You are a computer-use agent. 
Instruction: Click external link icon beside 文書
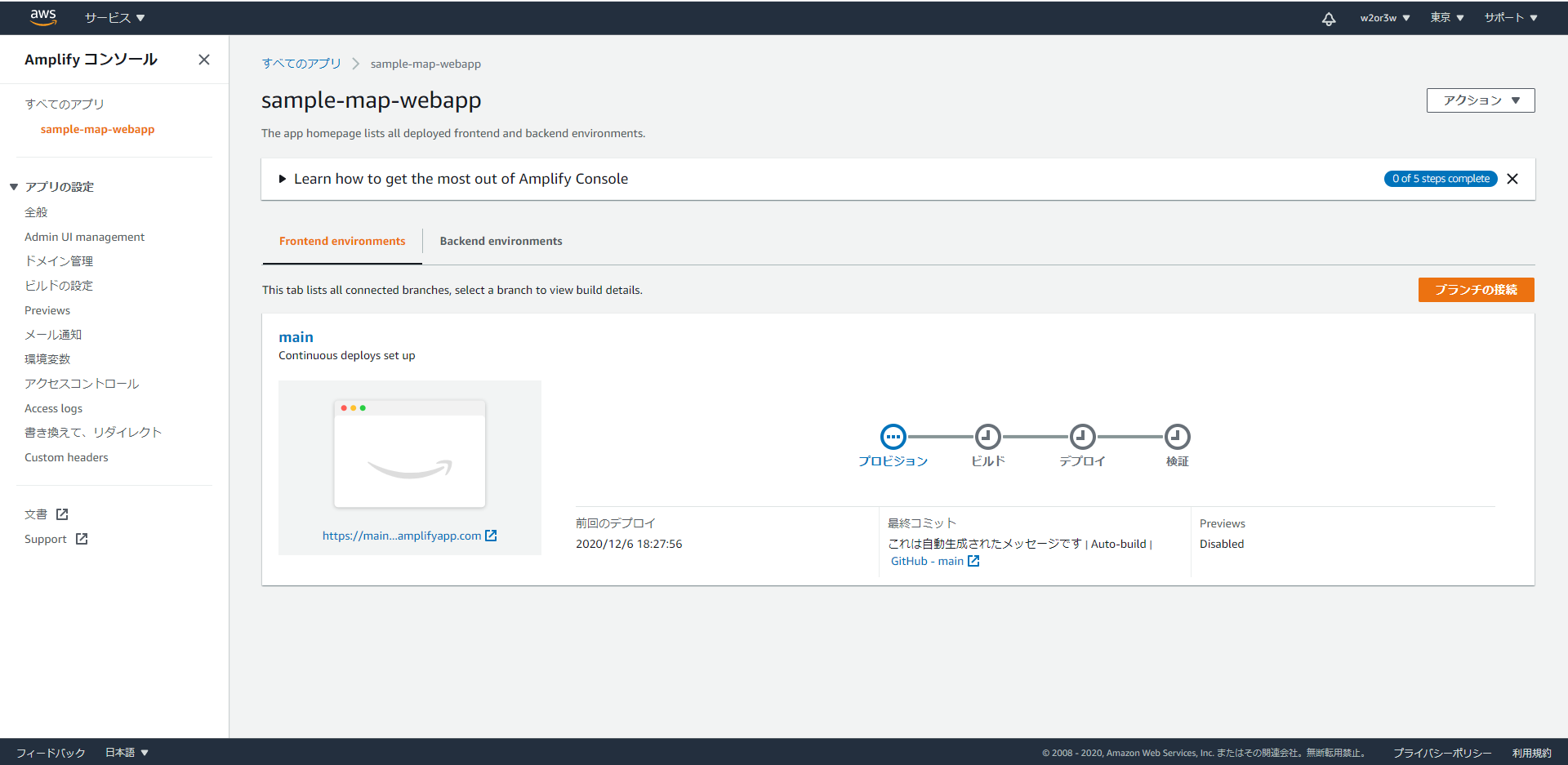[x=62, y=514]
